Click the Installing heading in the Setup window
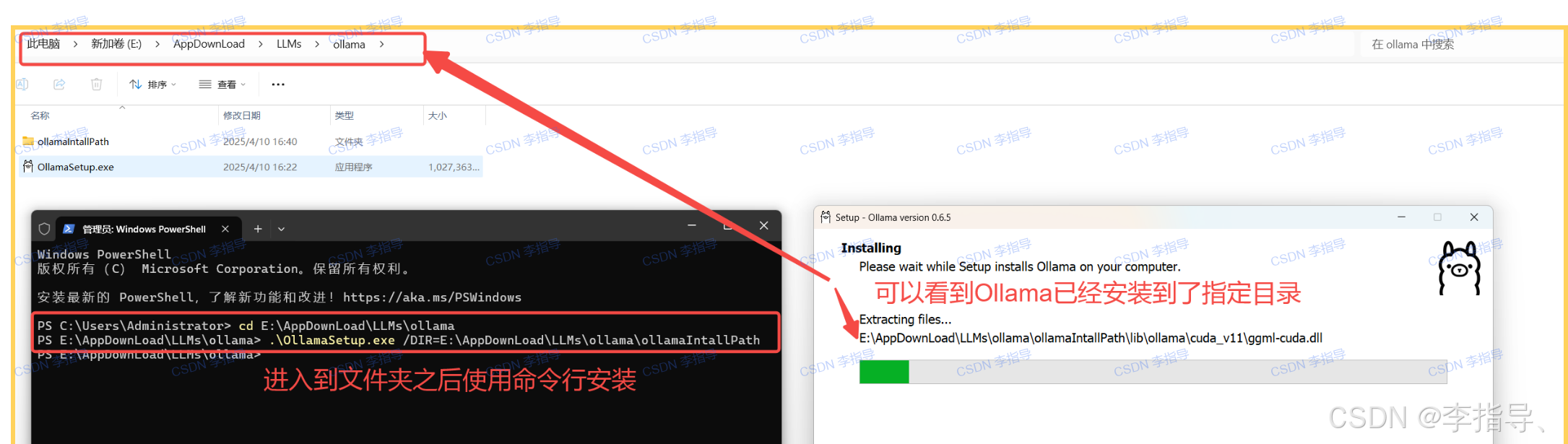The height and width of the screenshot is (444, 1568). coord(871,248)
